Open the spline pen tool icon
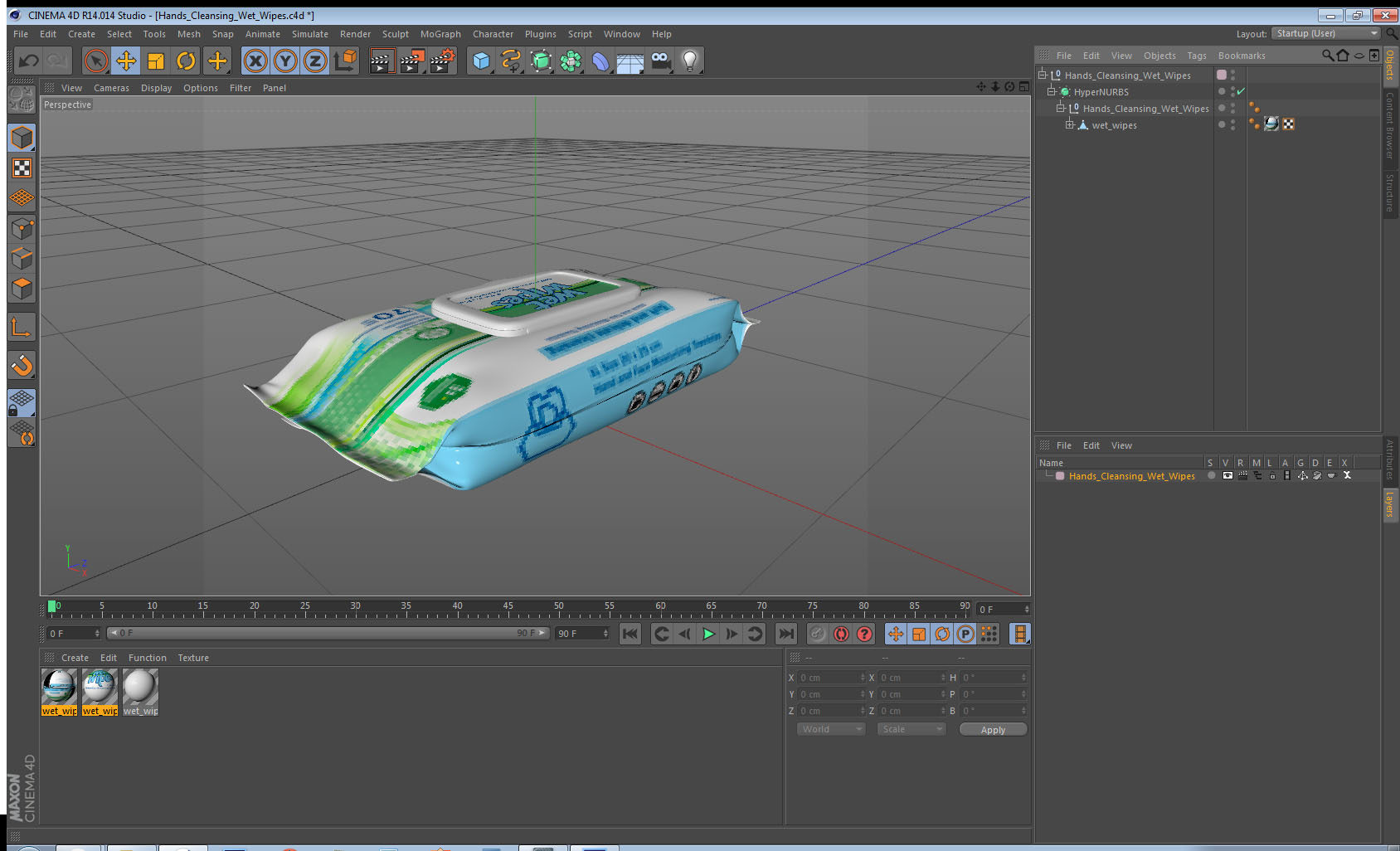 point(511,61)
